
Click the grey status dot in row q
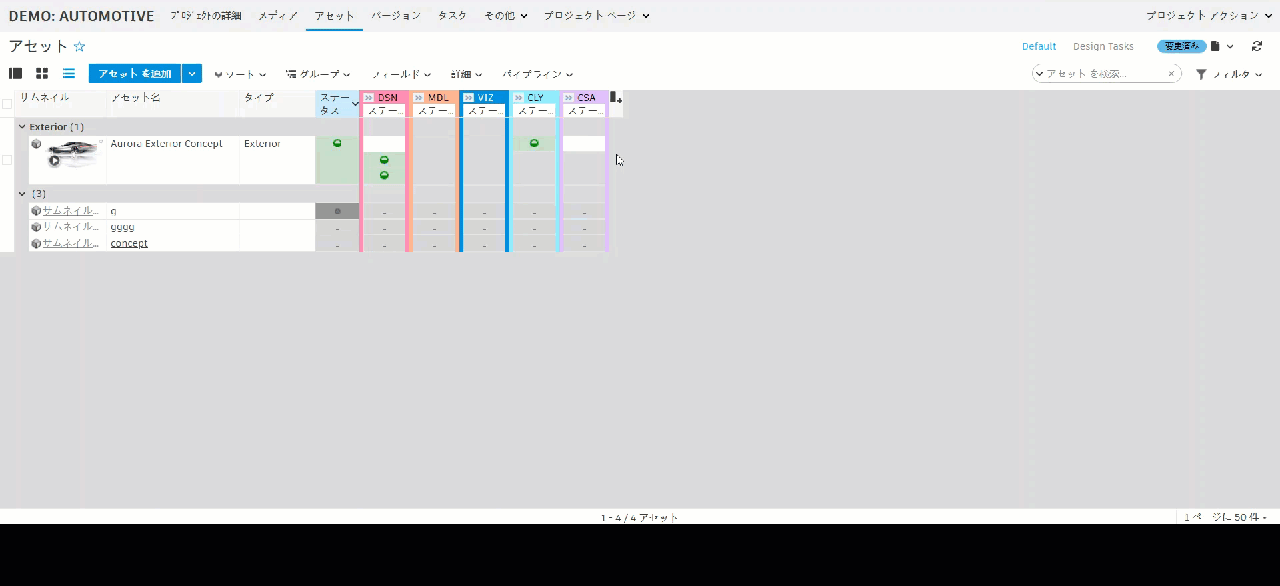337,211
